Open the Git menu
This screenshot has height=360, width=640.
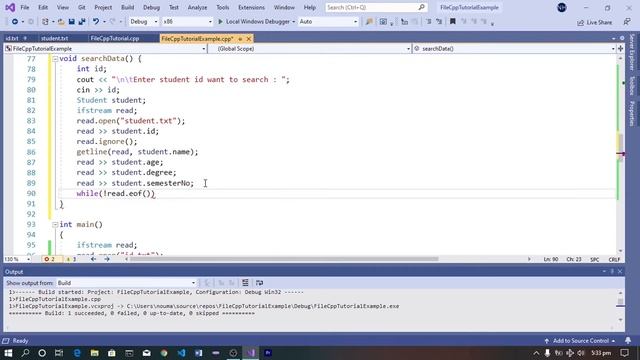[82, 7]
